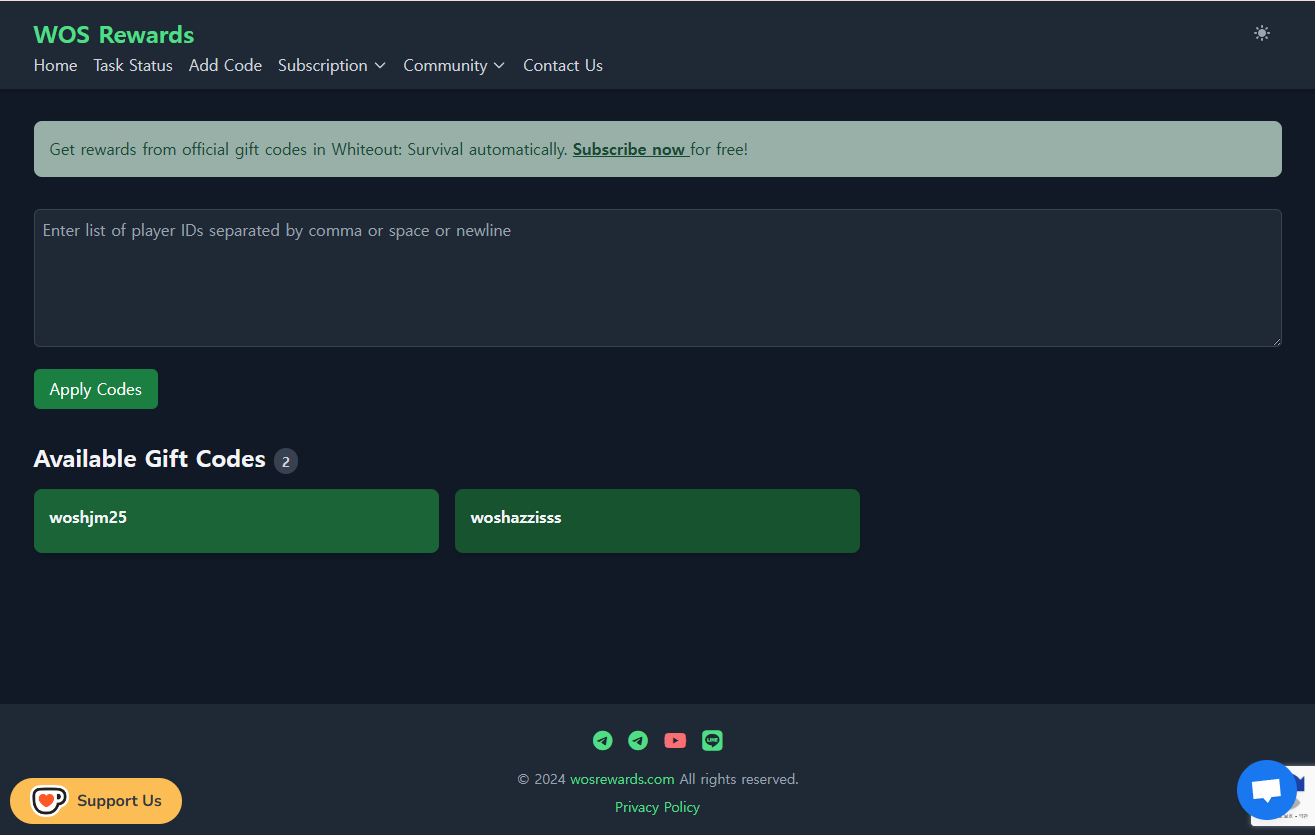
Task: Focus the player IDs text area
Action: 658,278
